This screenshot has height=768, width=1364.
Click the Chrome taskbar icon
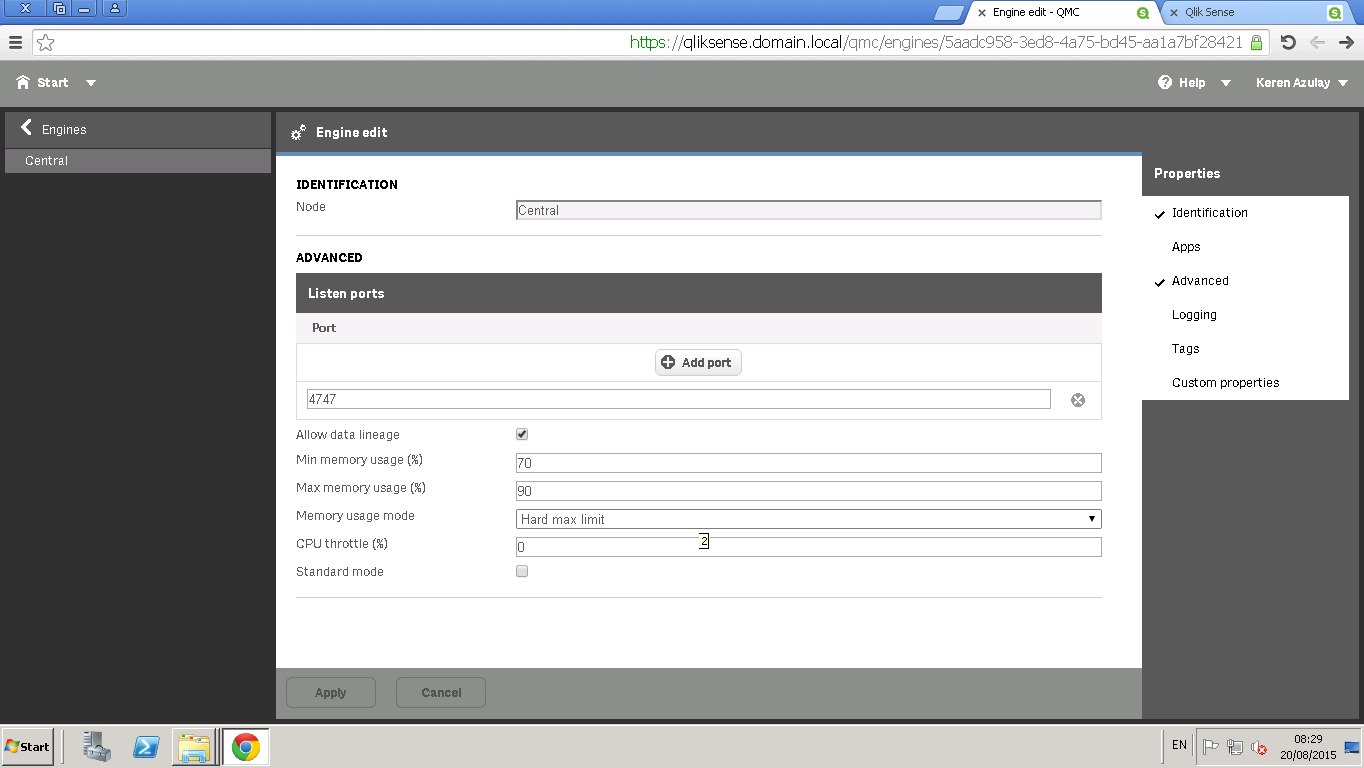pos(245,746)
